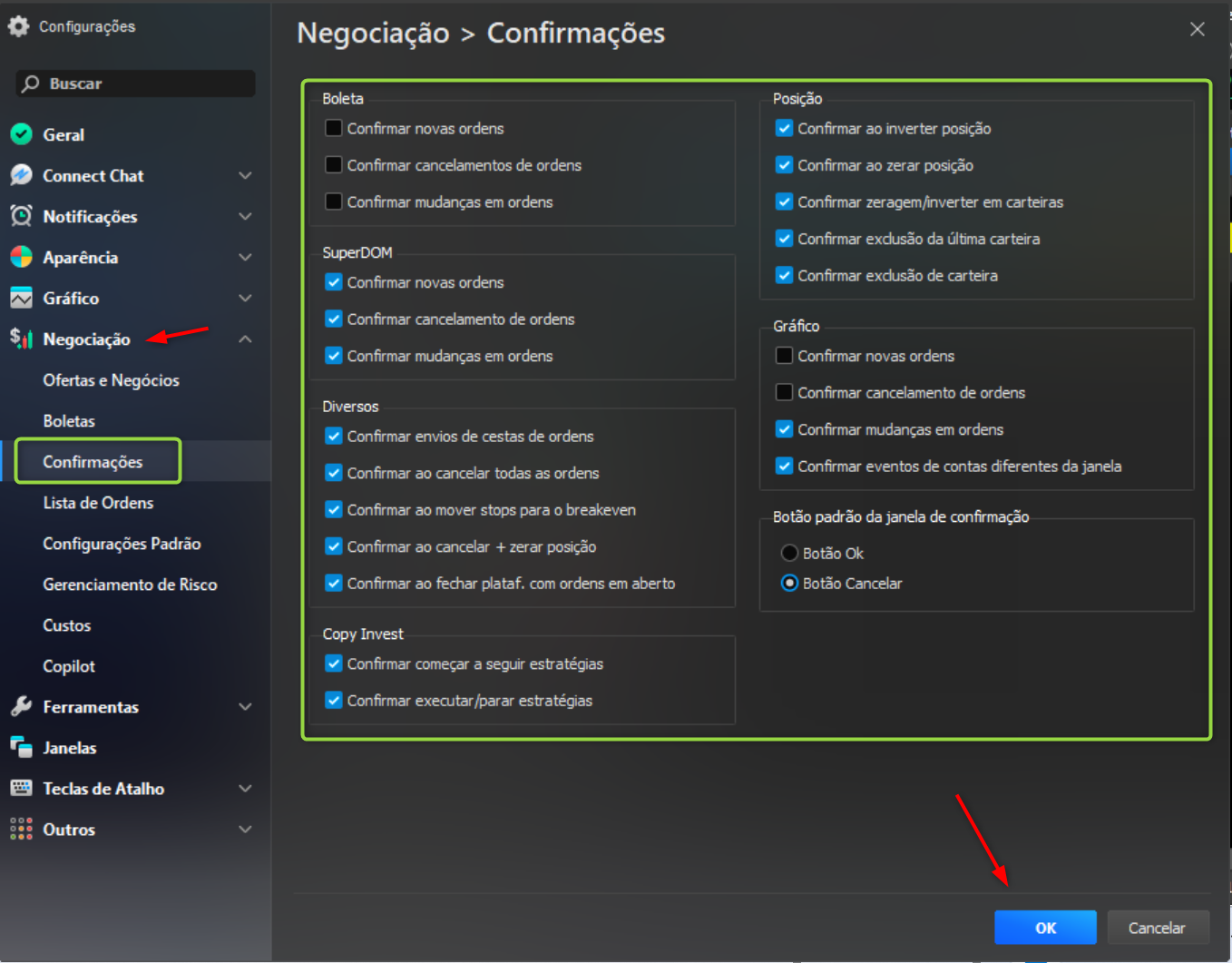Screen dimensions: 1232x963
Task: Click the Notificações alarm clock icon
Action: pyautogui.click(x=21, y=216)
